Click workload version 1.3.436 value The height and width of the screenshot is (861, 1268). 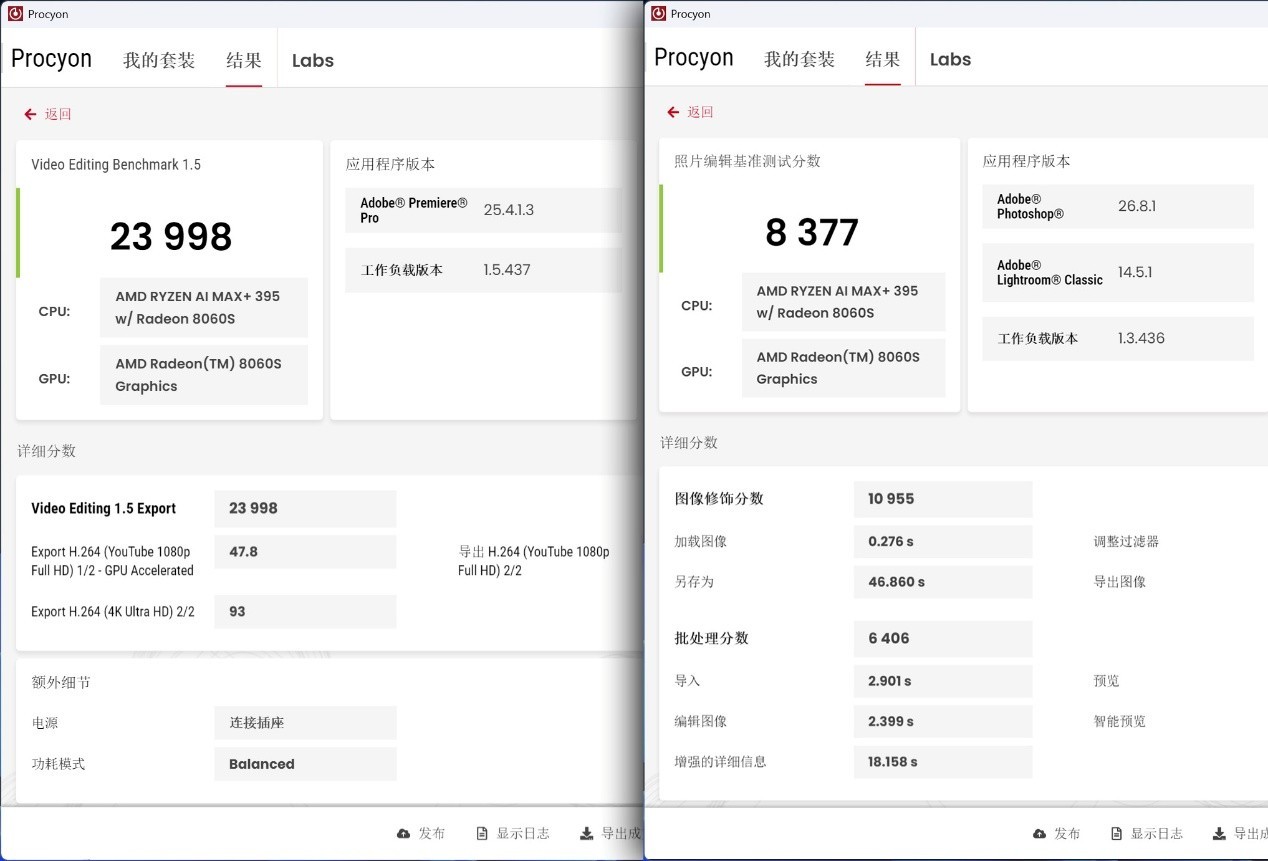tap(1141, 338)
